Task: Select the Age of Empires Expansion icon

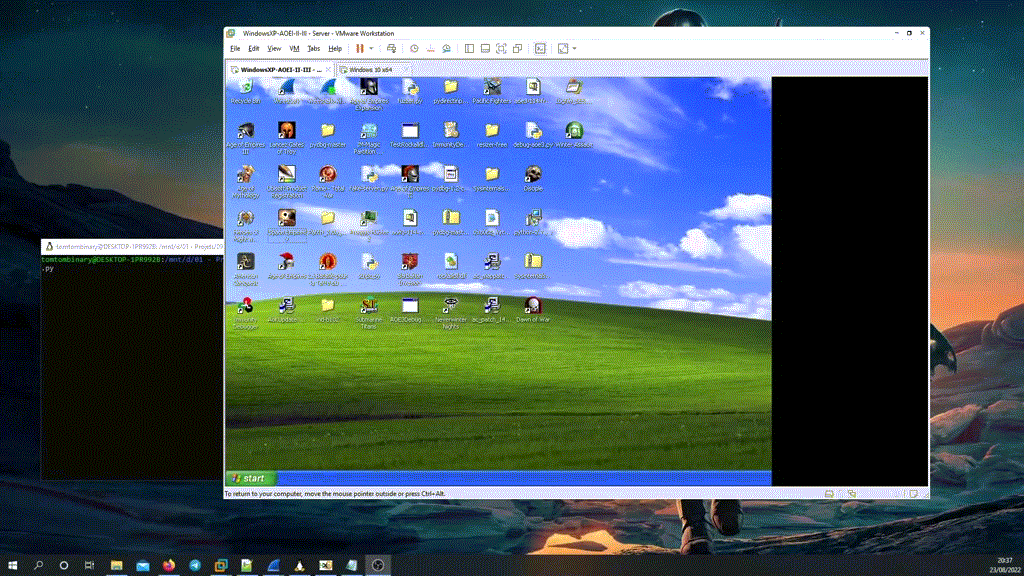Action: pos(369,95)
